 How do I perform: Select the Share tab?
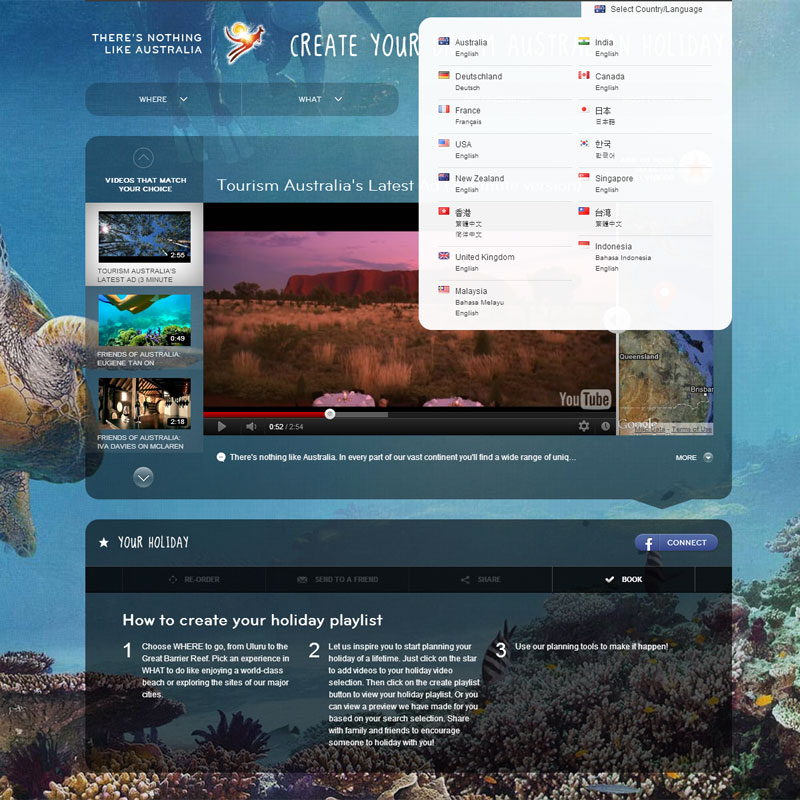pos(480,580)
